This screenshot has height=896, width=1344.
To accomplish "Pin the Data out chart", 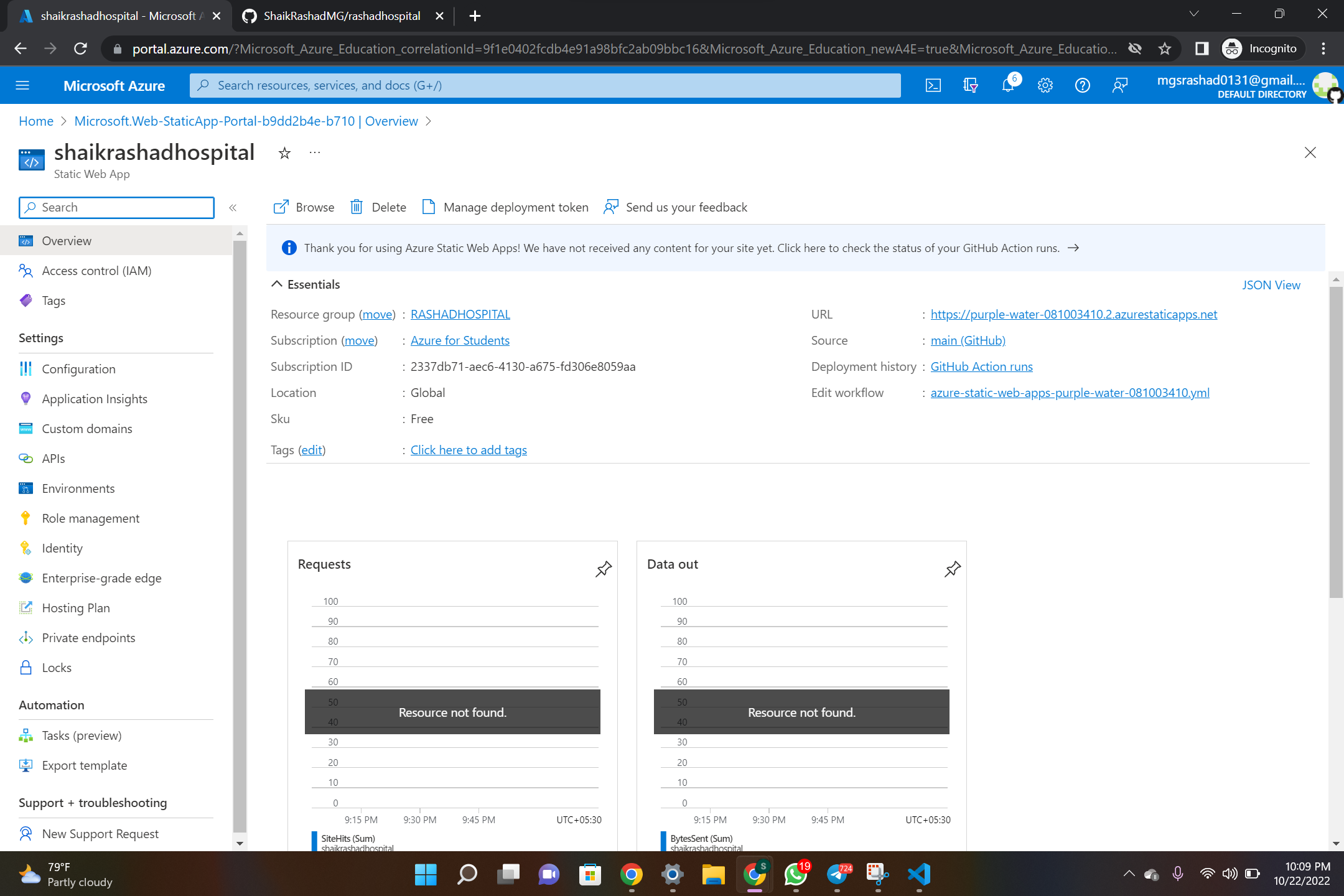I will pyautogui.click(x=952, y=569).
